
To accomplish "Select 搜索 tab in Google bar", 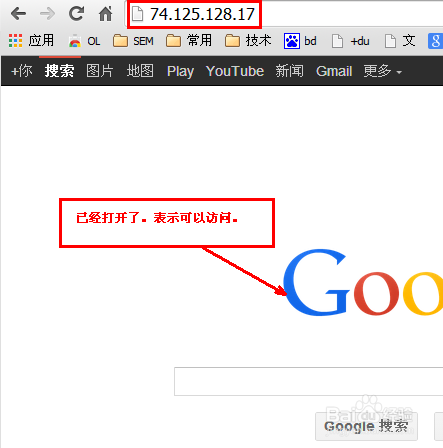I will click(x=59, y=71).
